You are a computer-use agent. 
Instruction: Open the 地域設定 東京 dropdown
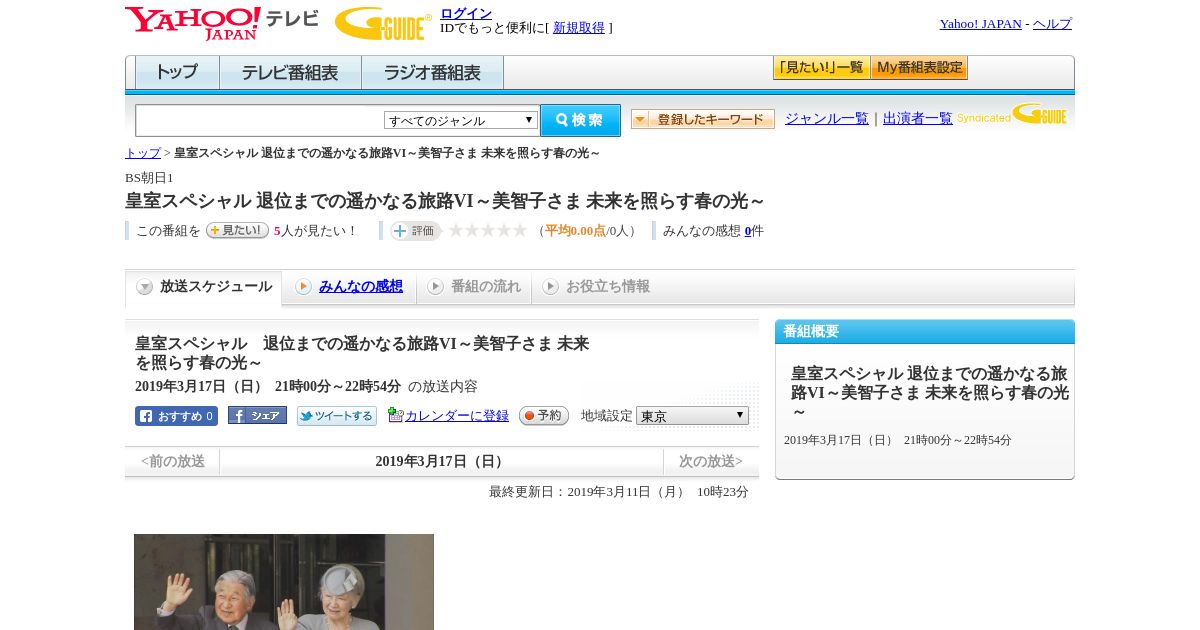692,415
